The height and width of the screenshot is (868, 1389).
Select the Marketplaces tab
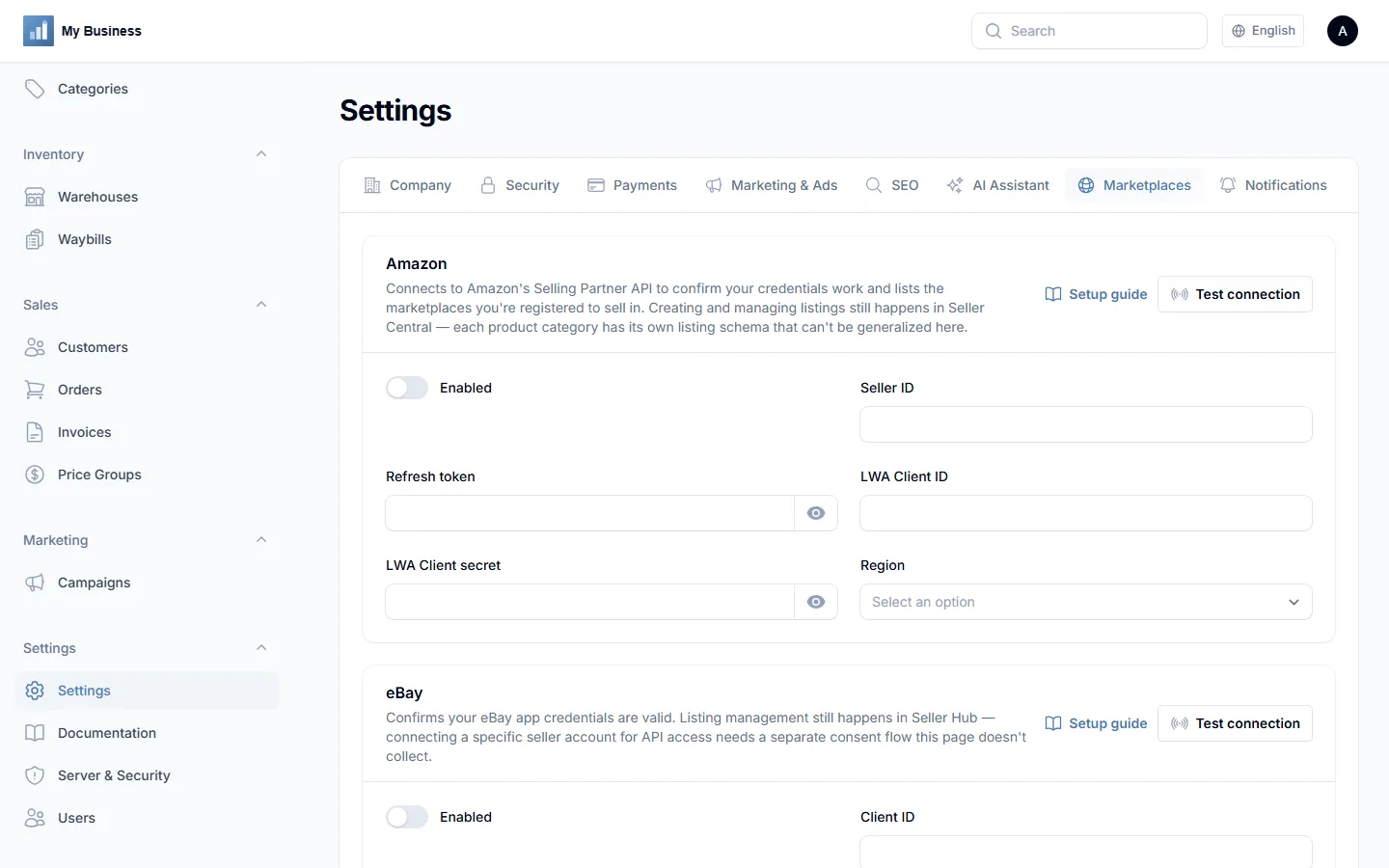pyautogui.click(x=1134, y=185)
